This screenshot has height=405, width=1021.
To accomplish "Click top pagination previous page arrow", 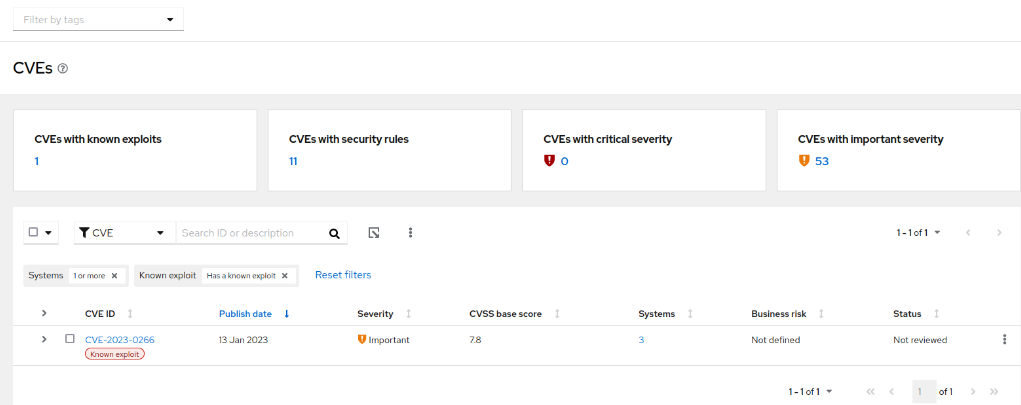I will pyautogui.click(x=968, y=232).
